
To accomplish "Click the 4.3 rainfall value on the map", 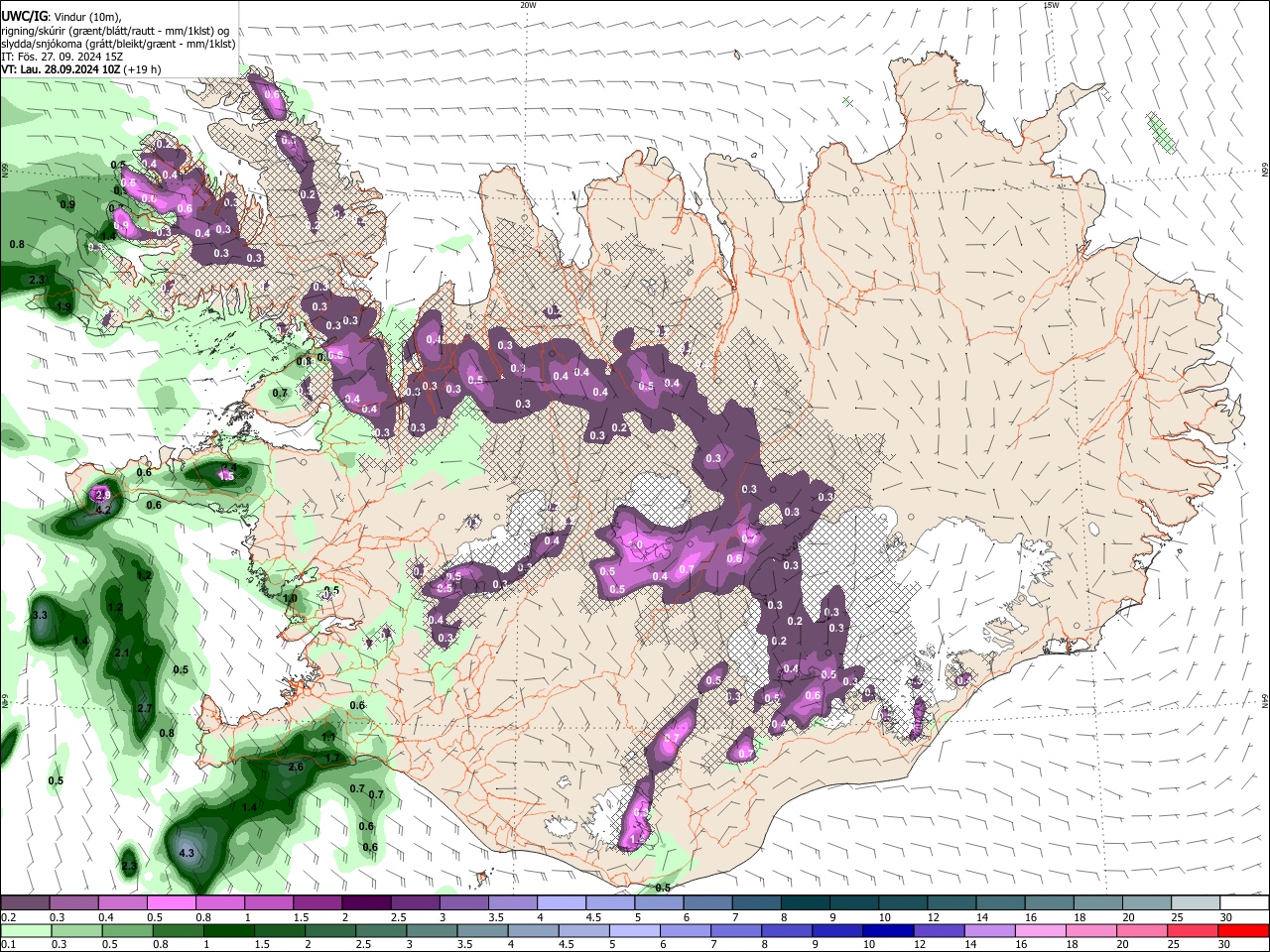I will coord(187,853).
